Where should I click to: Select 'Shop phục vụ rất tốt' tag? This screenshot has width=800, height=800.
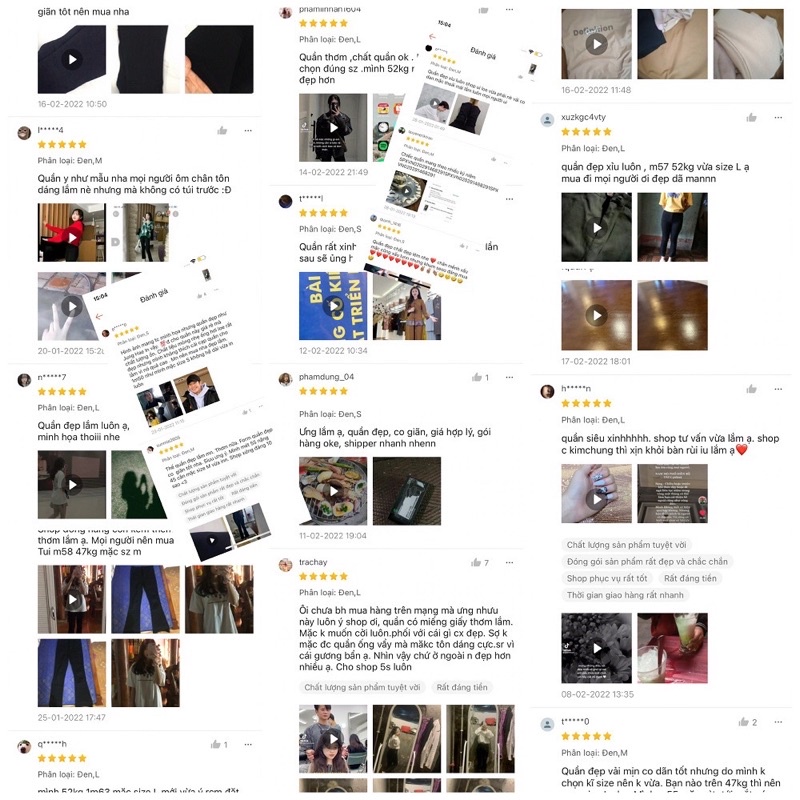tap(607, 578)
